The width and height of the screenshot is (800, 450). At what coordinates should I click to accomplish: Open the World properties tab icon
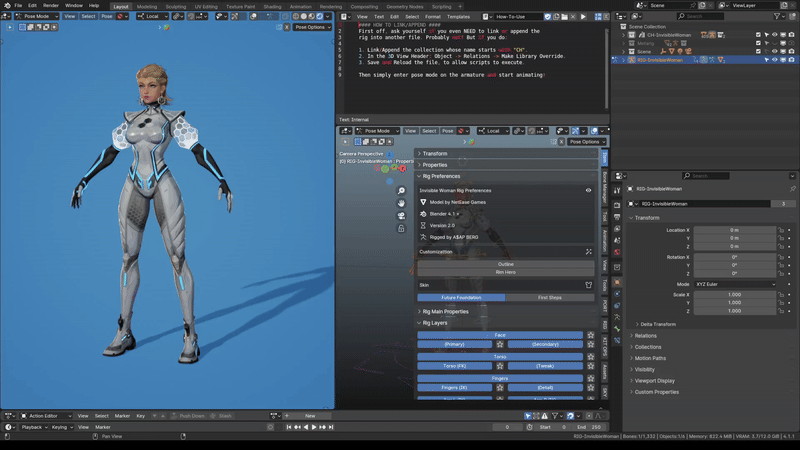pyautogui.click(x=617, y=252)
